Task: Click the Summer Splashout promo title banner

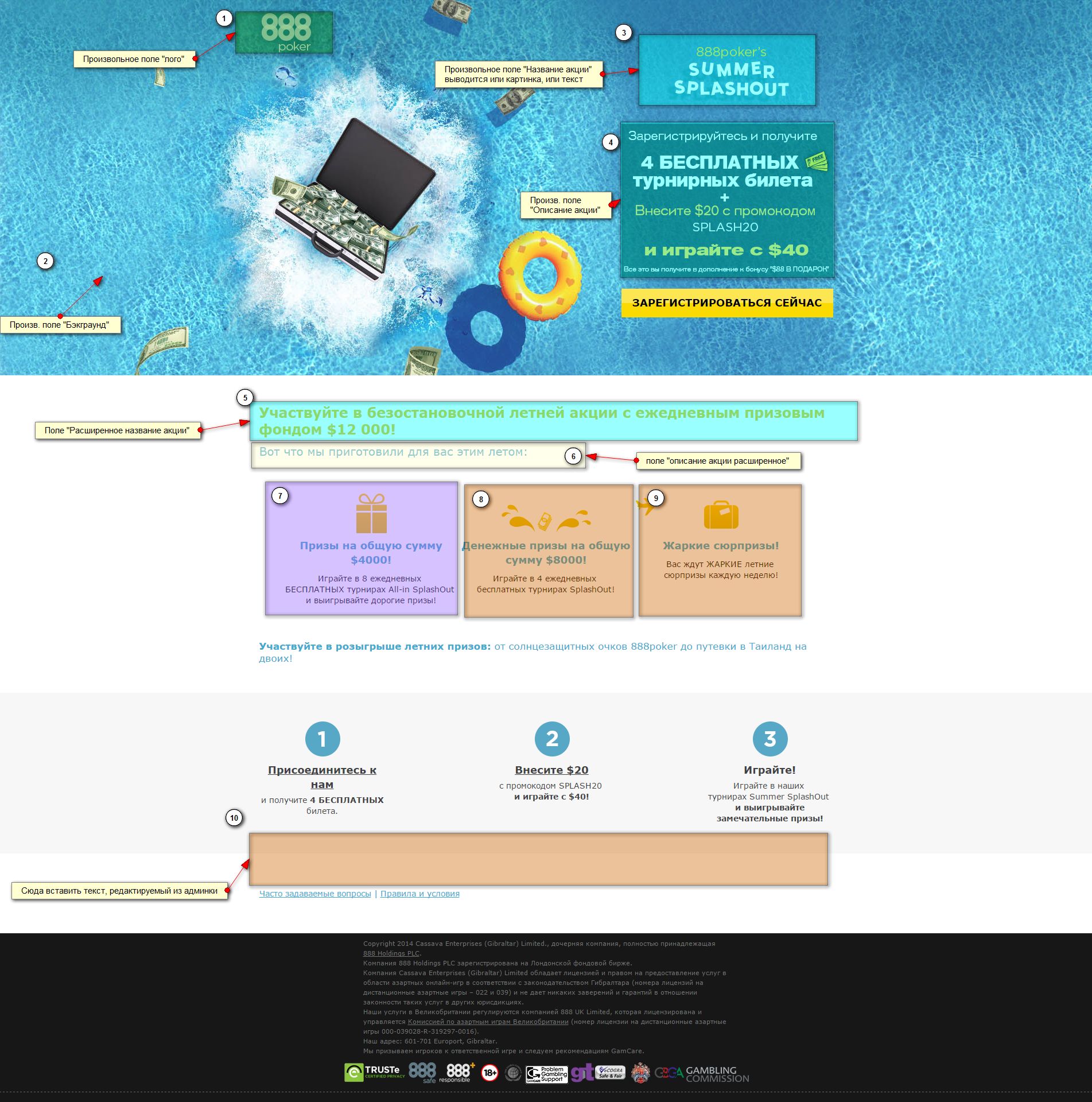Action: tap(727, 70)
